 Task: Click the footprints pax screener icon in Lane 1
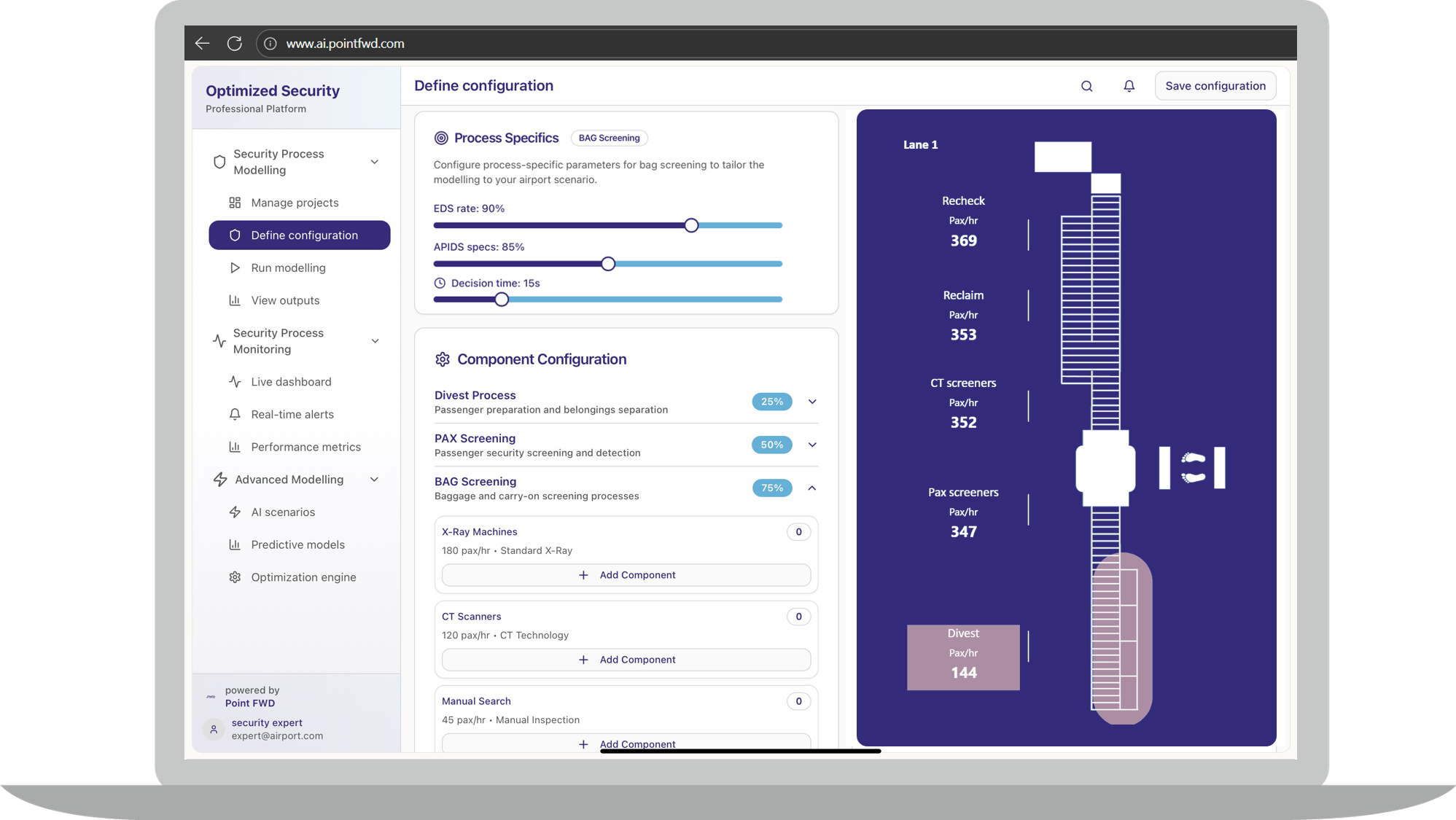[x=1193, y=468]
